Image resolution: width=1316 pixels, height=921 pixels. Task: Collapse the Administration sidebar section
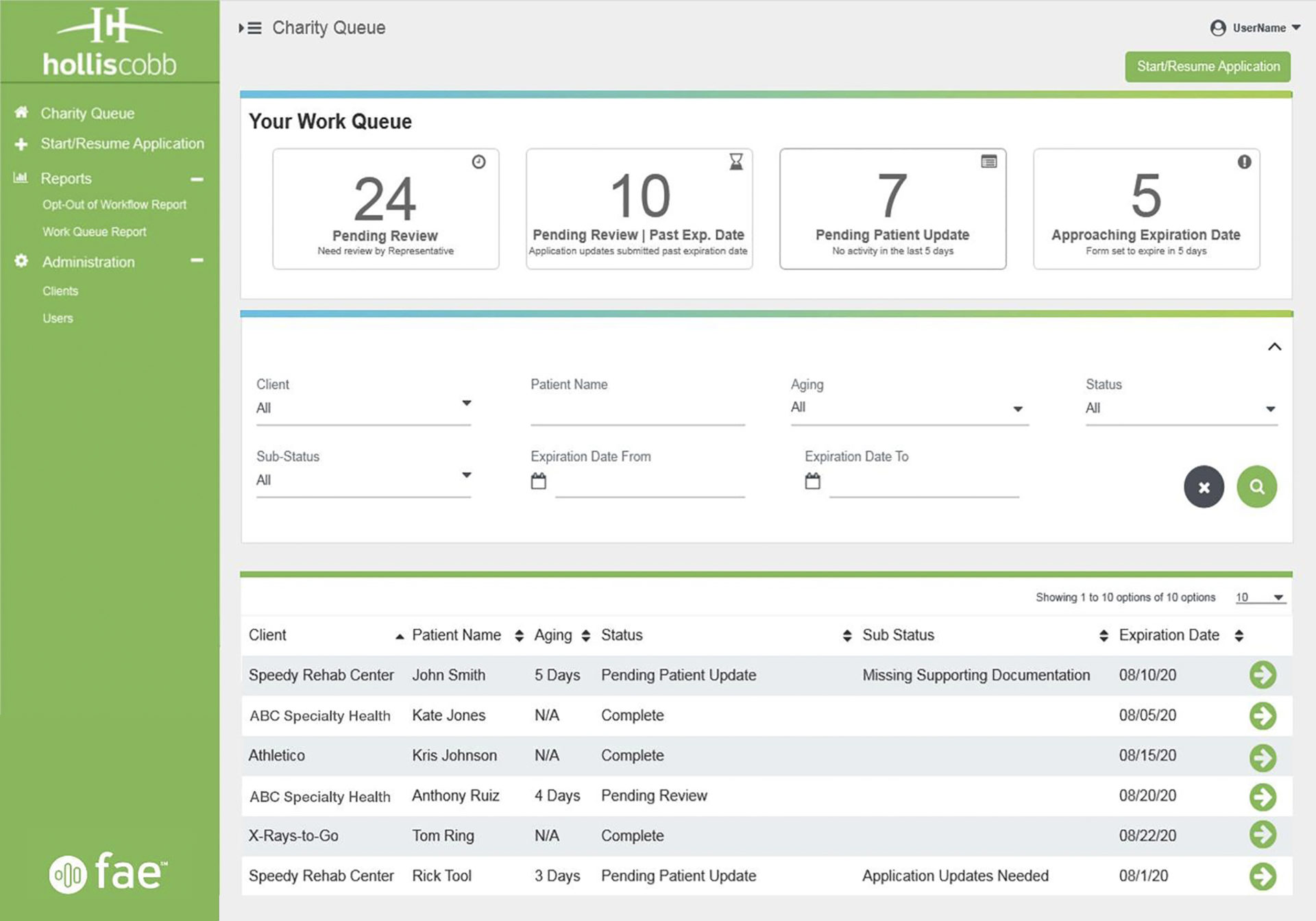pyautogui.click(x=197, y=261)
